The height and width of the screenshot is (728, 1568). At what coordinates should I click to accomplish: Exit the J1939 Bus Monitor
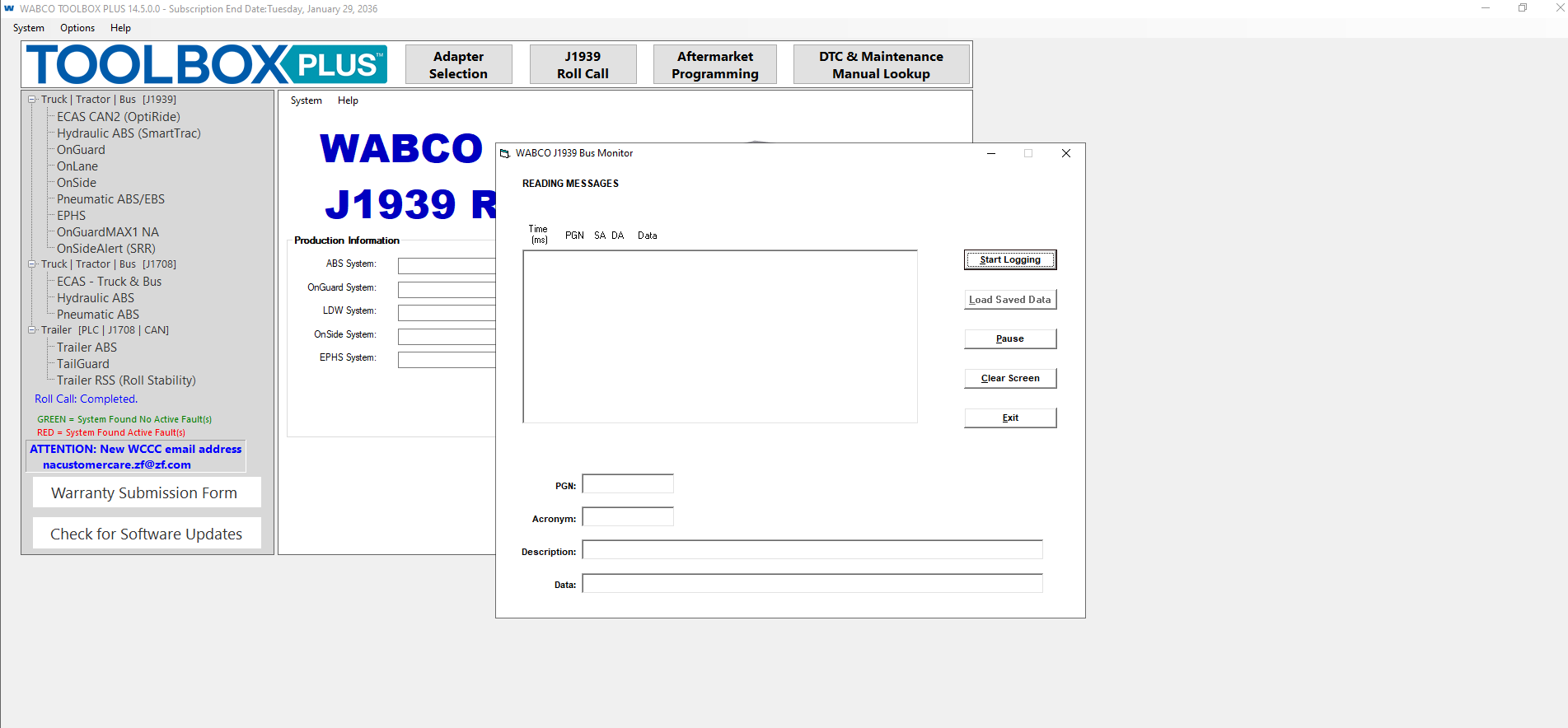1010,418
